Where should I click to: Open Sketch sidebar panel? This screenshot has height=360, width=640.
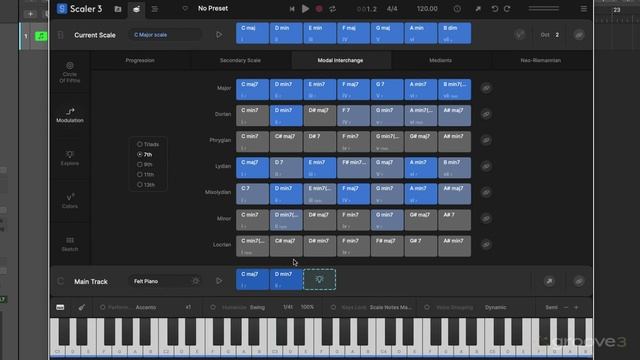click(x=70, y=244)
